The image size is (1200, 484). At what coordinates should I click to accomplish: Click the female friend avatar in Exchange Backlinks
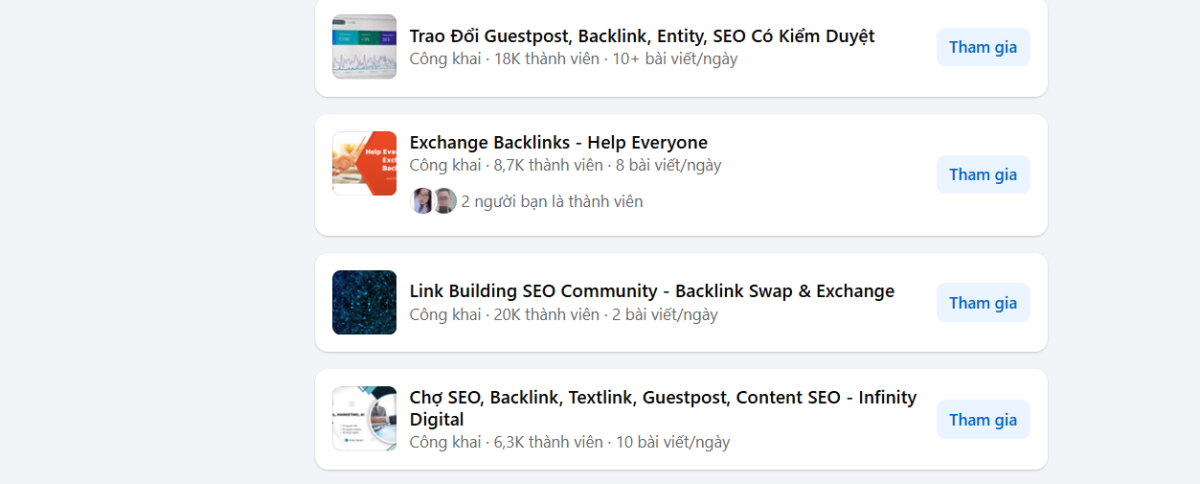(423, 201)
